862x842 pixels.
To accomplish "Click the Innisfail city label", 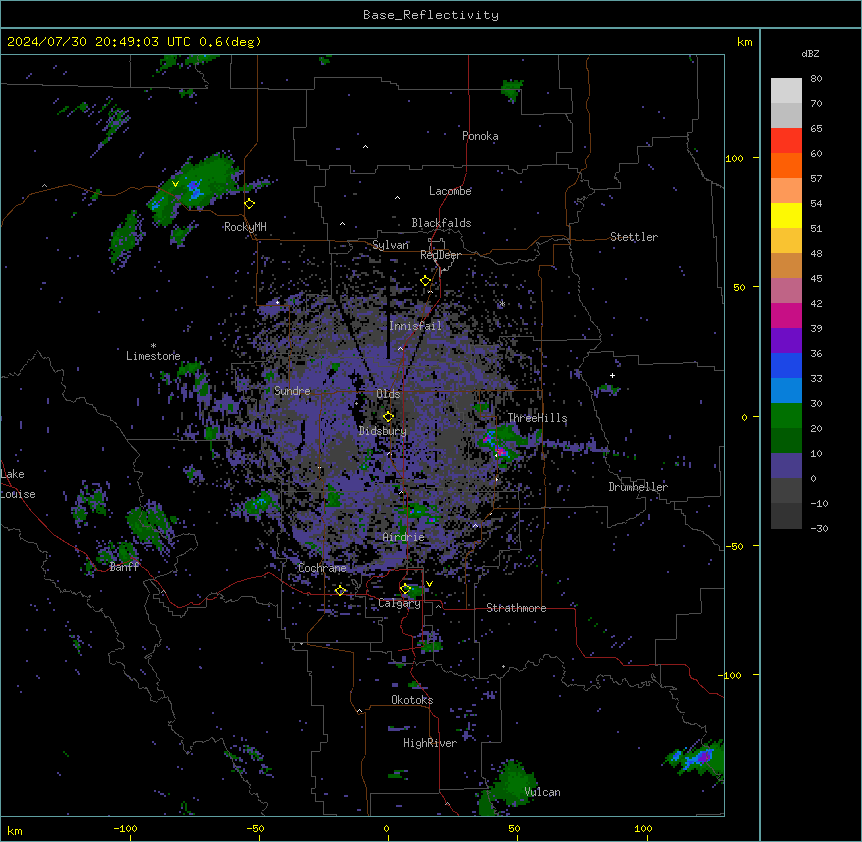I will (x=415, y=326).
